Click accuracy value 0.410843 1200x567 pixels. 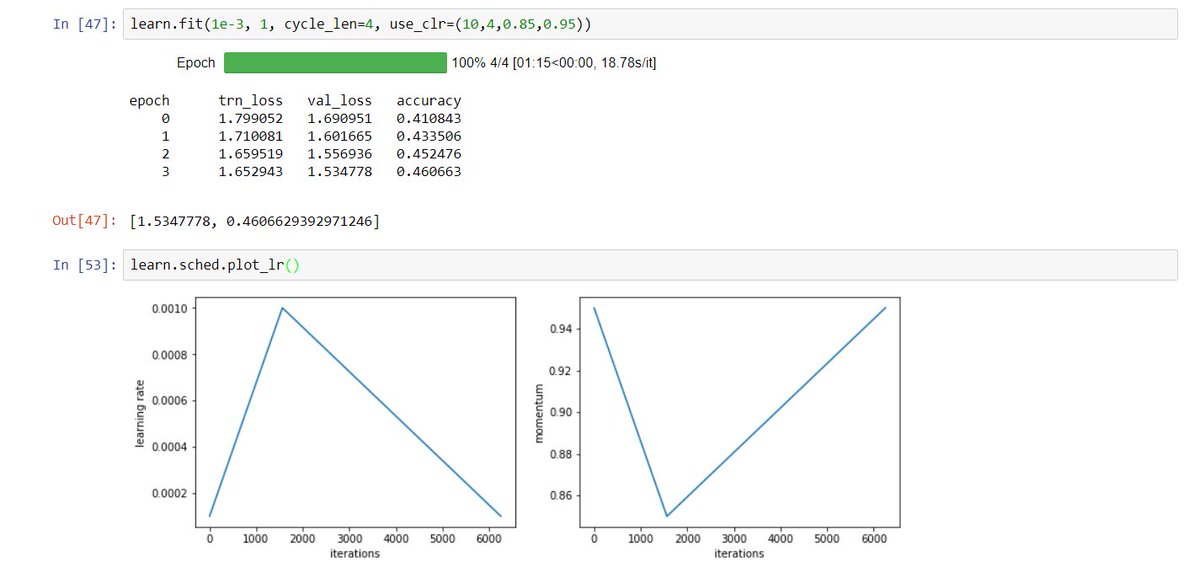click(429, 119)
